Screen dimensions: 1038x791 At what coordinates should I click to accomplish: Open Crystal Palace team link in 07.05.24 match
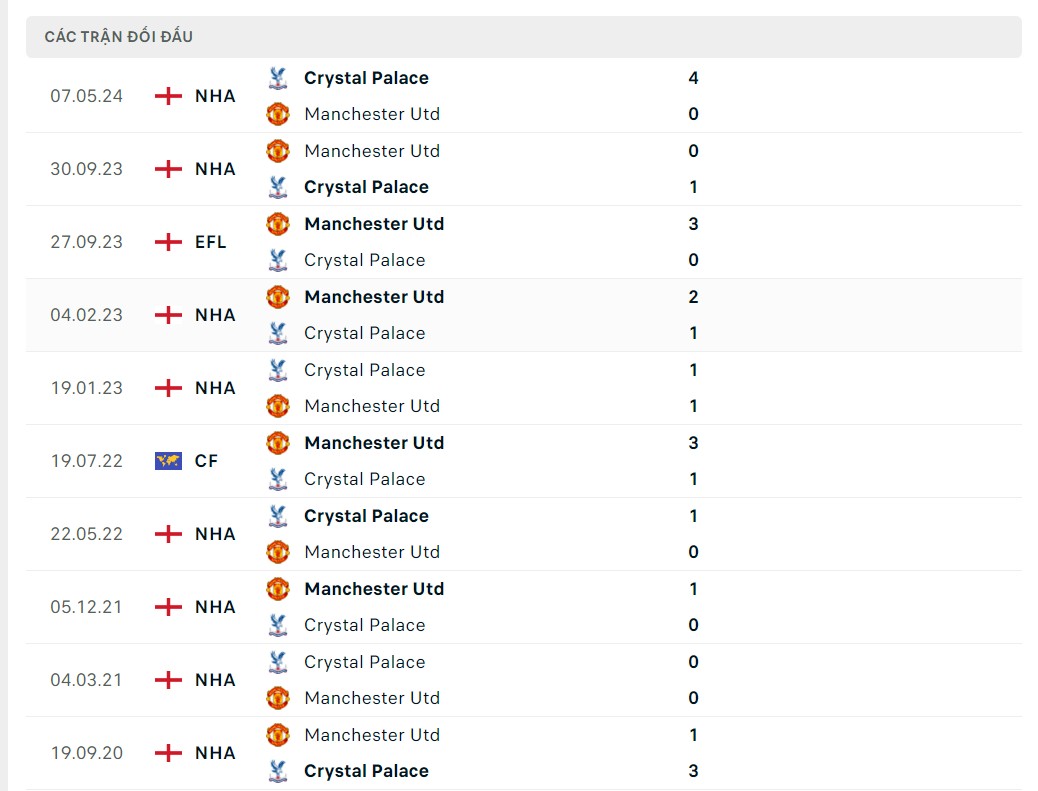point(366,78)
